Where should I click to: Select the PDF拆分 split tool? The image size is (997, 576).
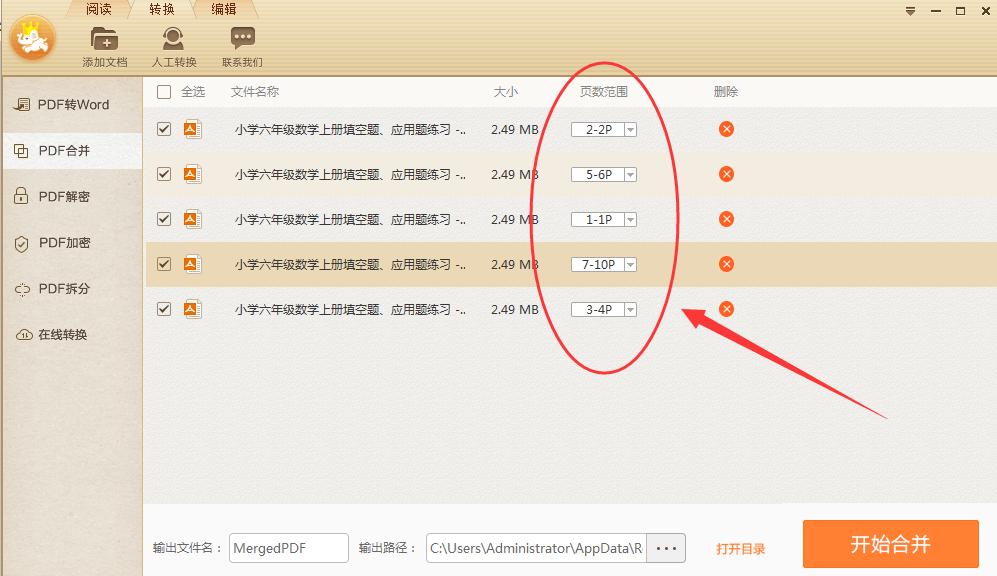pos(62,288)
